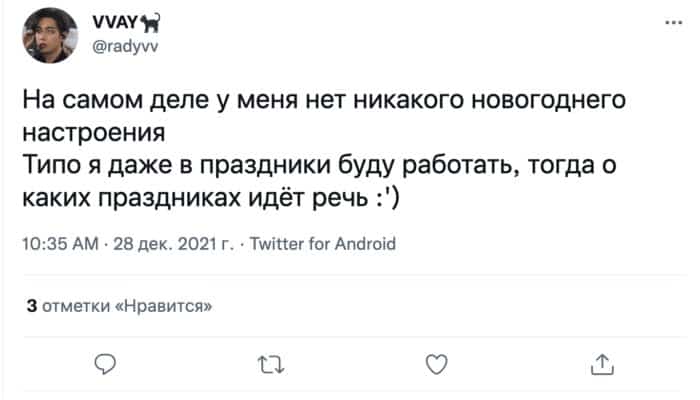Viewport: 700px width, 400px height.
Task: Select the VVAY display name
Action: click(x=115, y=22)
